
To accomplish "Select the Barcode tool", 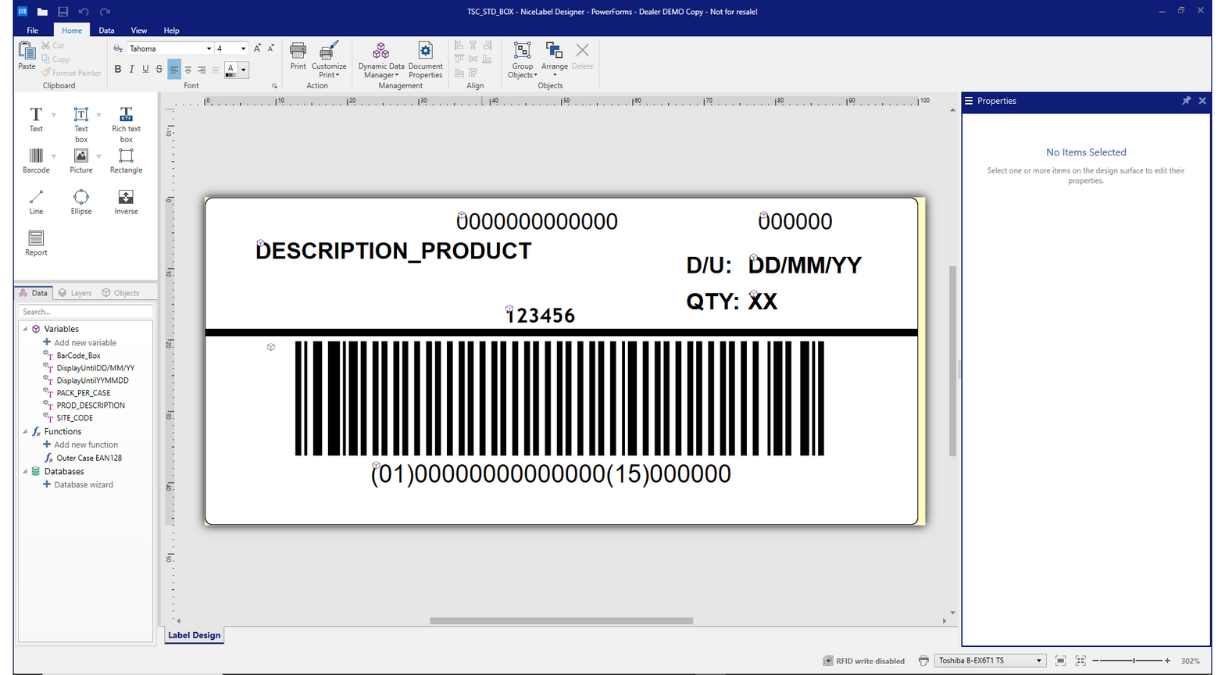I will (36, 160).
